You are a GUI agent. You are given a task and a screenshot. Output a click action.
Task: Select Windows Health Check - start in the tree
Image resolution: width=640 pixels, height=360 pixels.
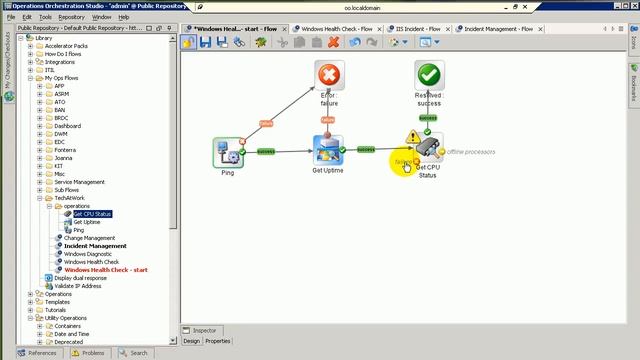(106, 270)
